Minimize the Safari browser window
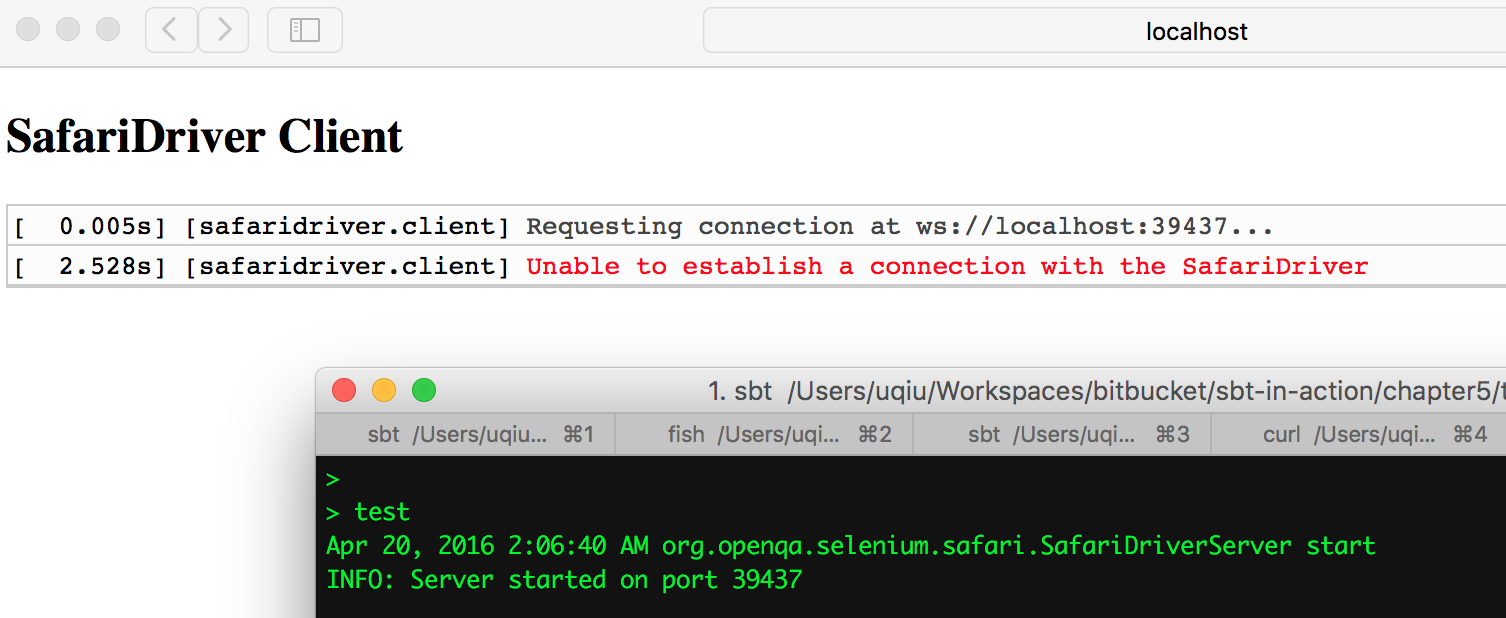This screenshot has height=618, width=1506. pos(68,30)
